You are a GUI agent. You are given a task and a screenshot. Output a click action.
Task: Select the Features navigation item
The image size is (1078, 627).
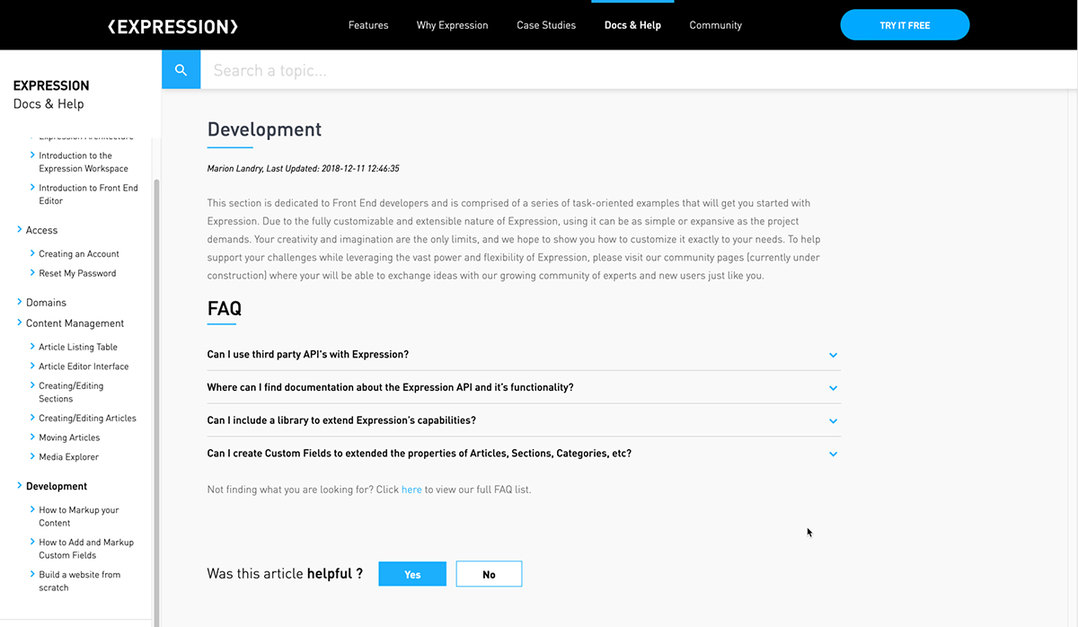click(x=368, y=25)
